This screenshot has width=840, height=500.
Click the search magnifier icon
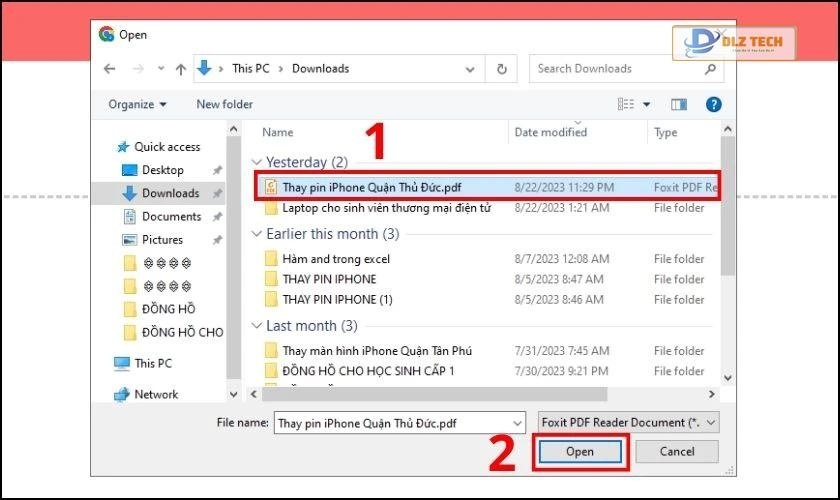click(x=711, y=69)
